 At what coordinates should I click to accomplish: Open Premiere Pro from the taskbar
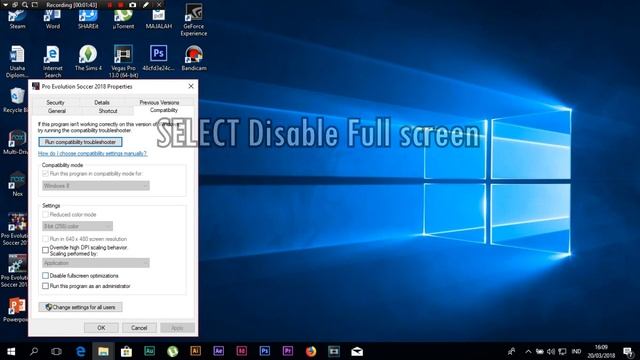point(288,351)
